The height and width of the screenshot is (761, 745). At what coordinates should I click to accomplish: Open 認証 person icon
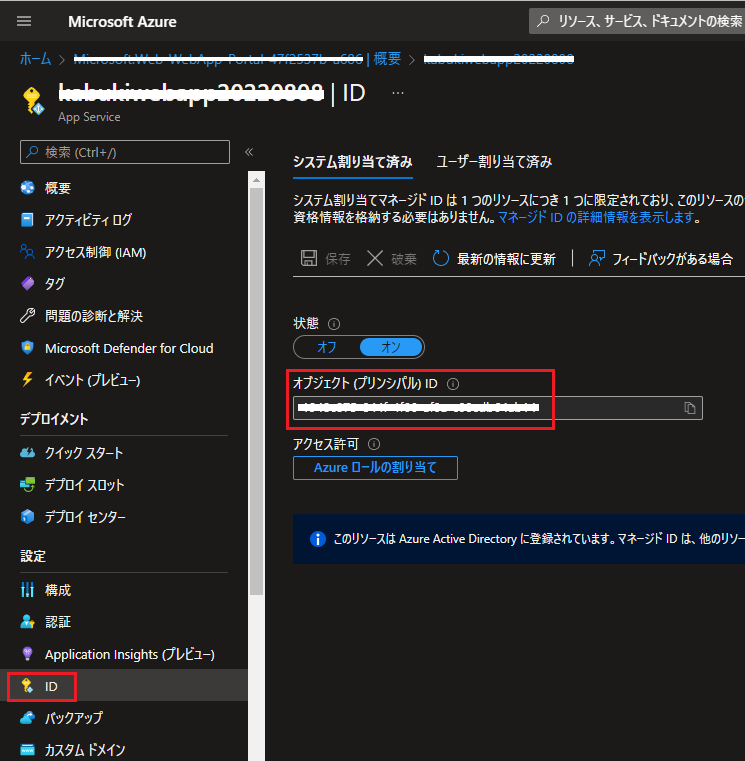(28, 622)
